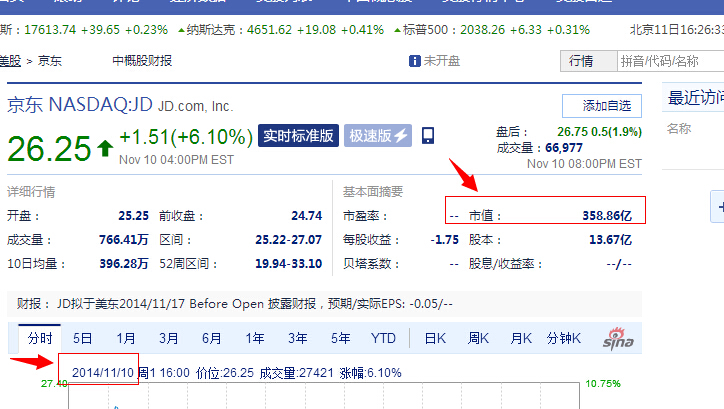Click 京东 breadcrumb link
This screenshot has width=724, height=409.
click(x=50, y=61)
